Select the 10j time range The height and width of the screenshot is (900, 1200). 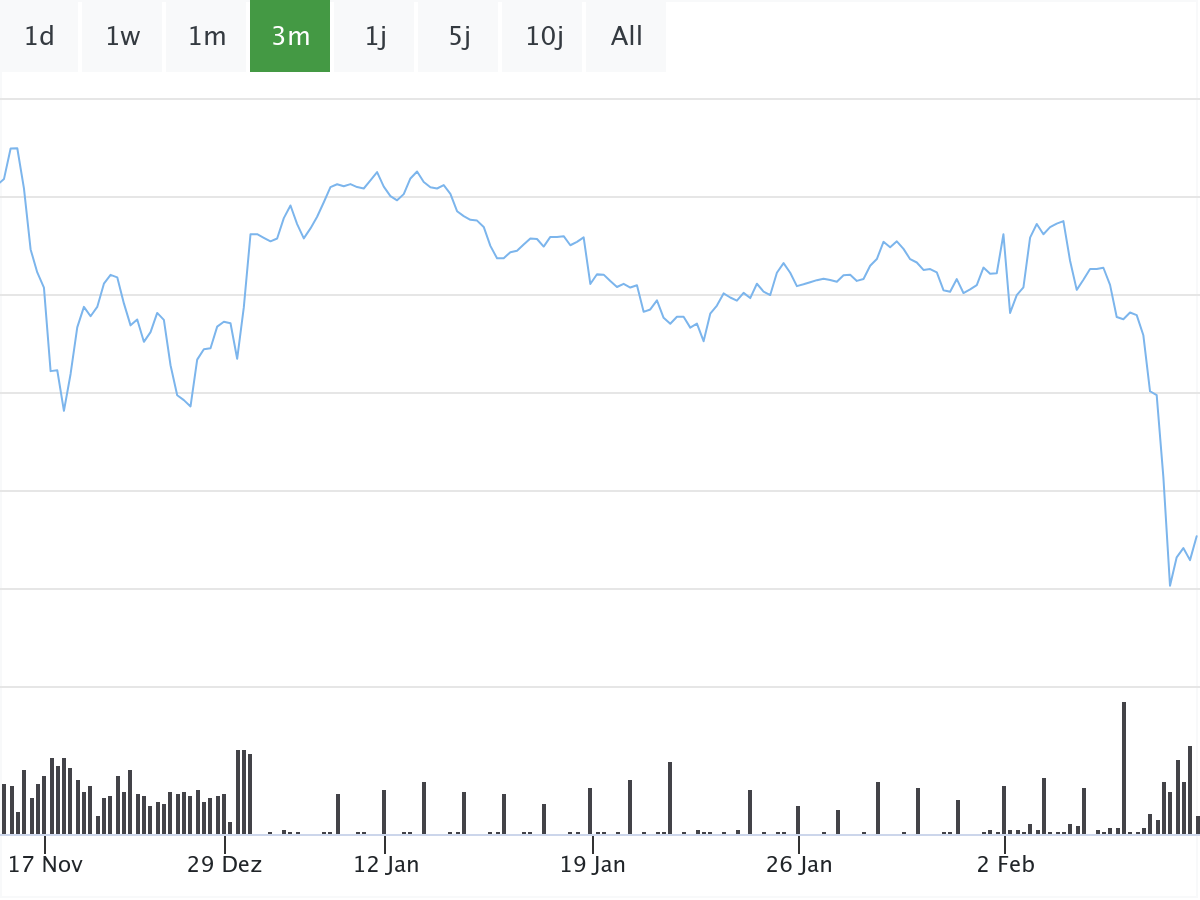coord(544,37)
